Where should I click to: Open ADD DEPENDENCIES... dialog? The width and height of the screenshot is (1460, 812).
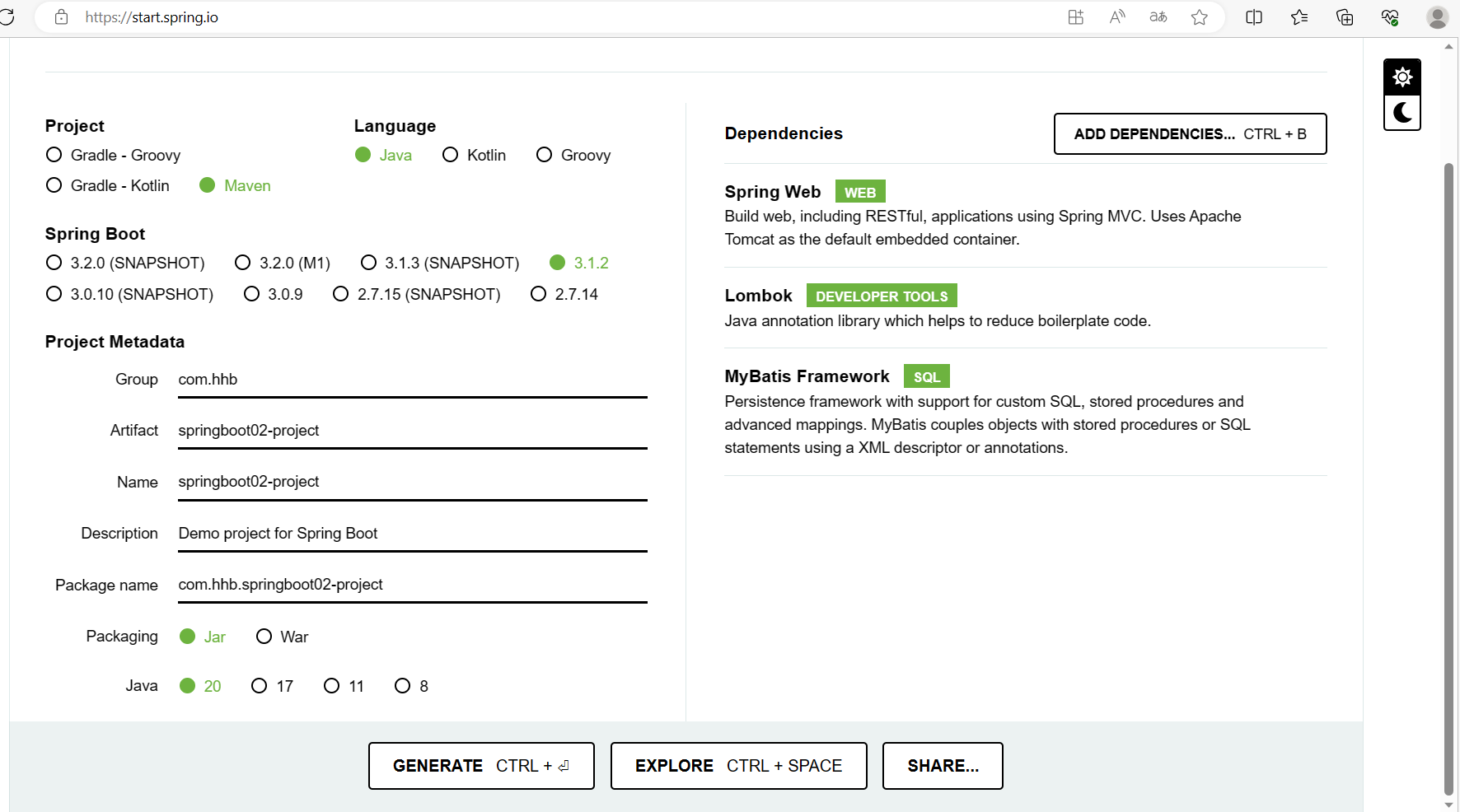coord(1191,134)
